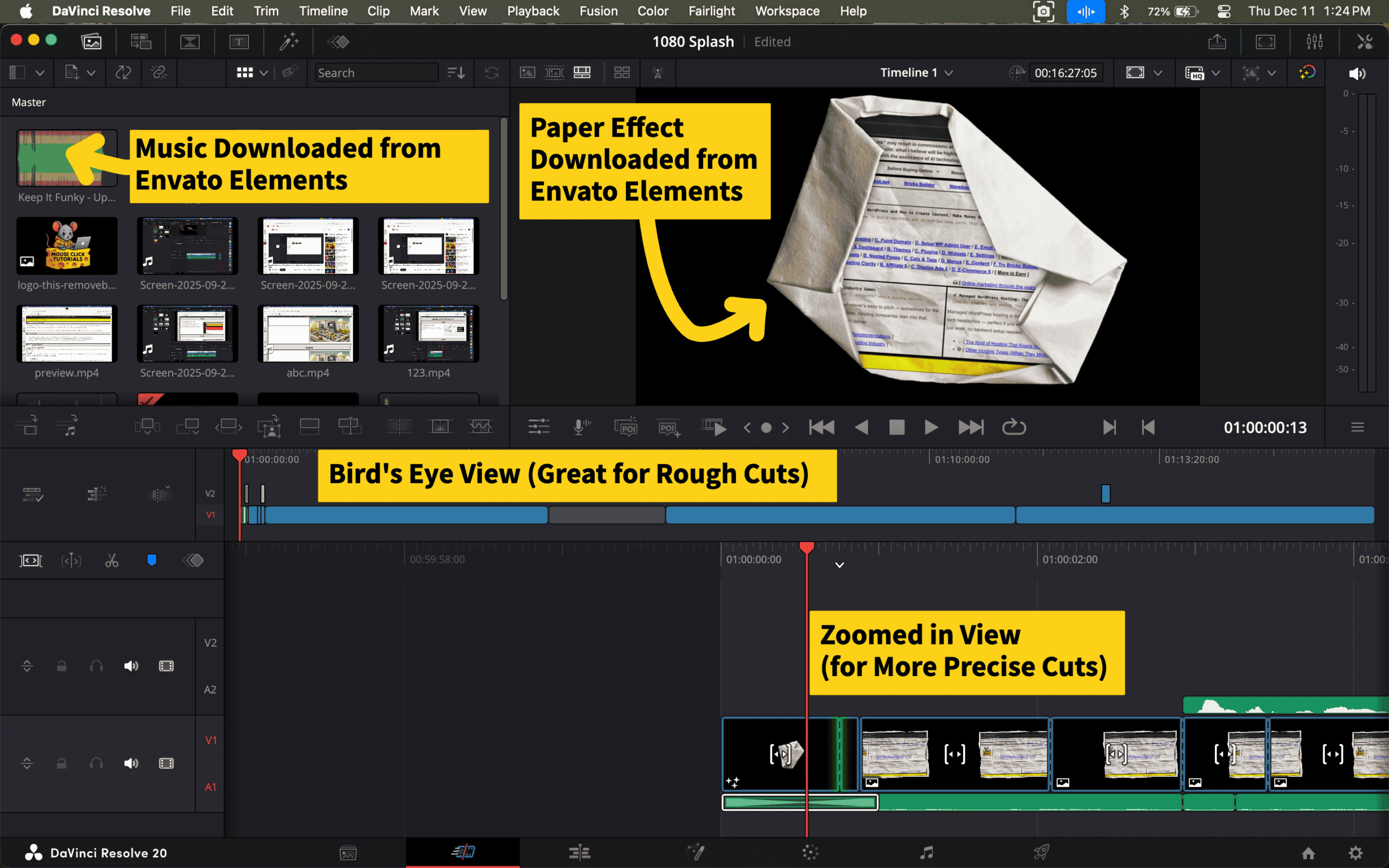
Task: Select the preview.mp4 thumbnail
Action: tap(67, 334)
